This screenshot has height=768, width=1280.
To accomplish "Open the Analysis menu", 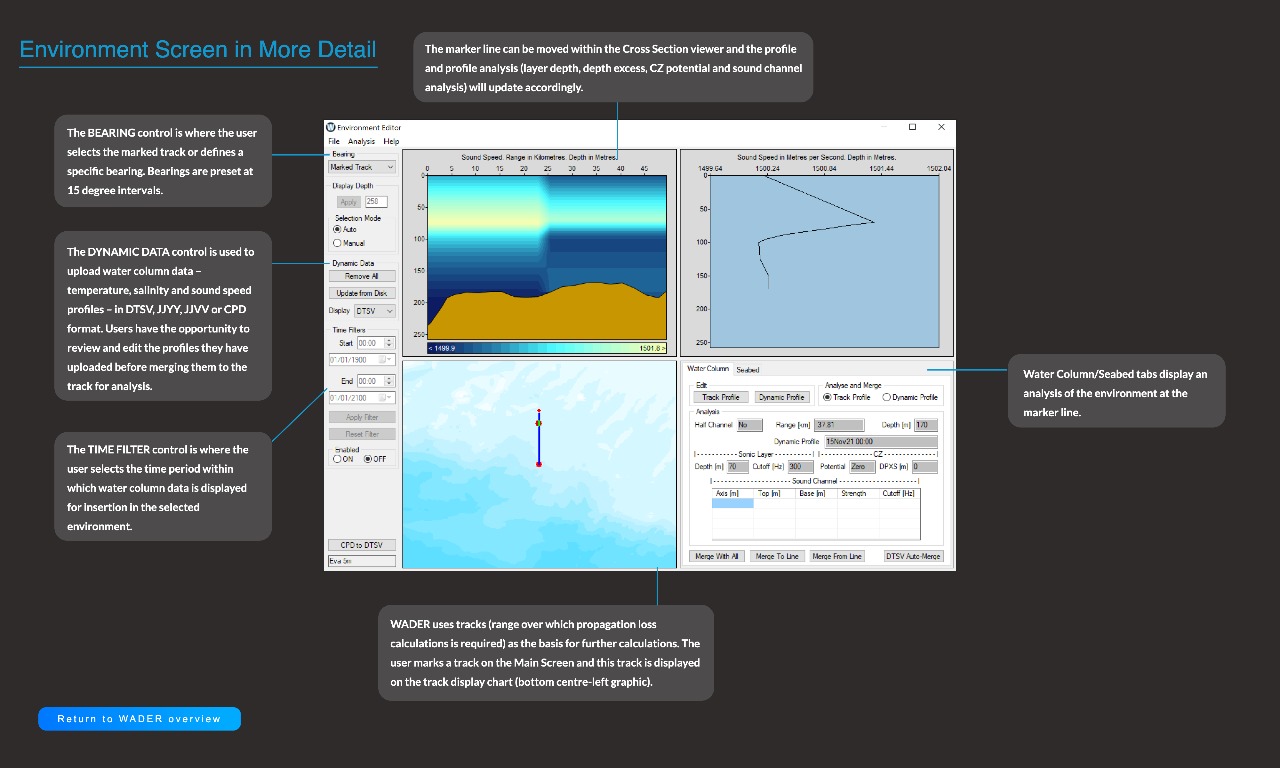I will pyautogui.click(x=361, y=141).
